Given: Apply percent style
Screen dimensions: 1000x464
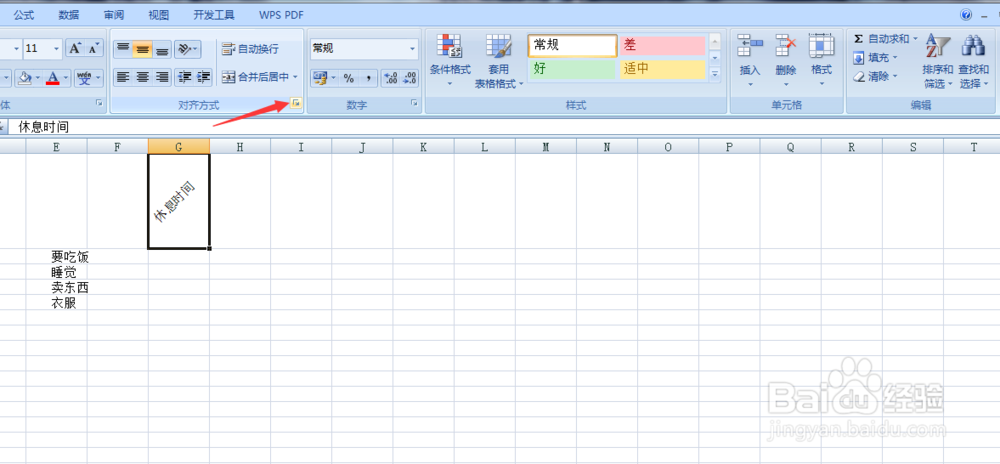Looking at the screenshot, I should 349,78.
